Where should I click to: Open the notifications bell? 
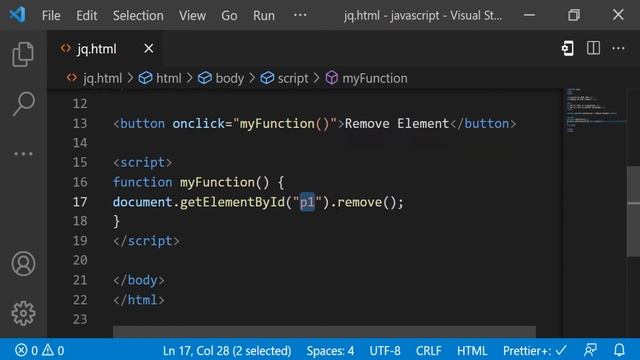[x=619, y=350]
